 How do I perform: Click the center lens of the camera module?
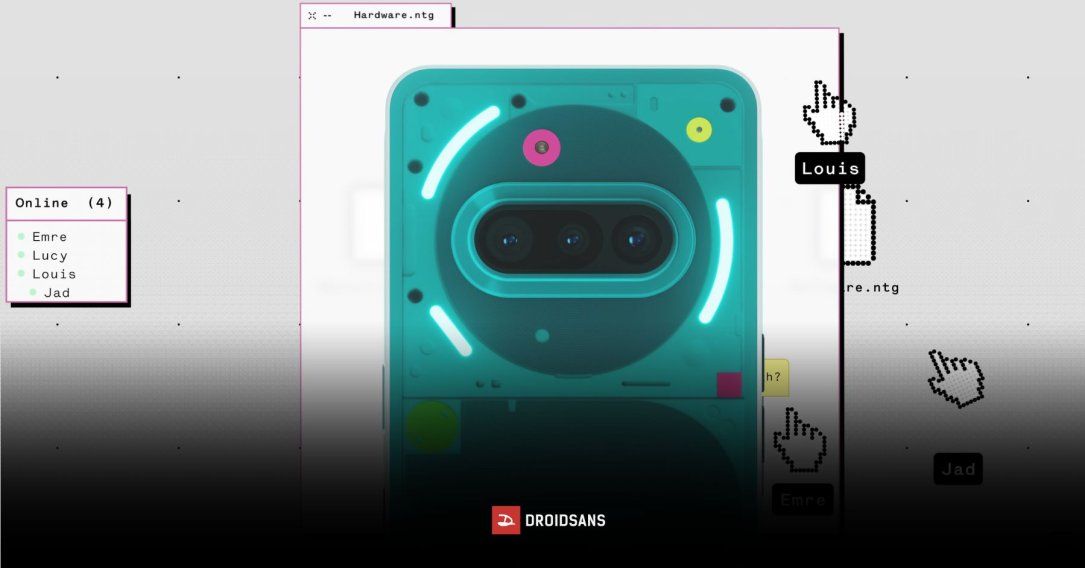(573, 239)
